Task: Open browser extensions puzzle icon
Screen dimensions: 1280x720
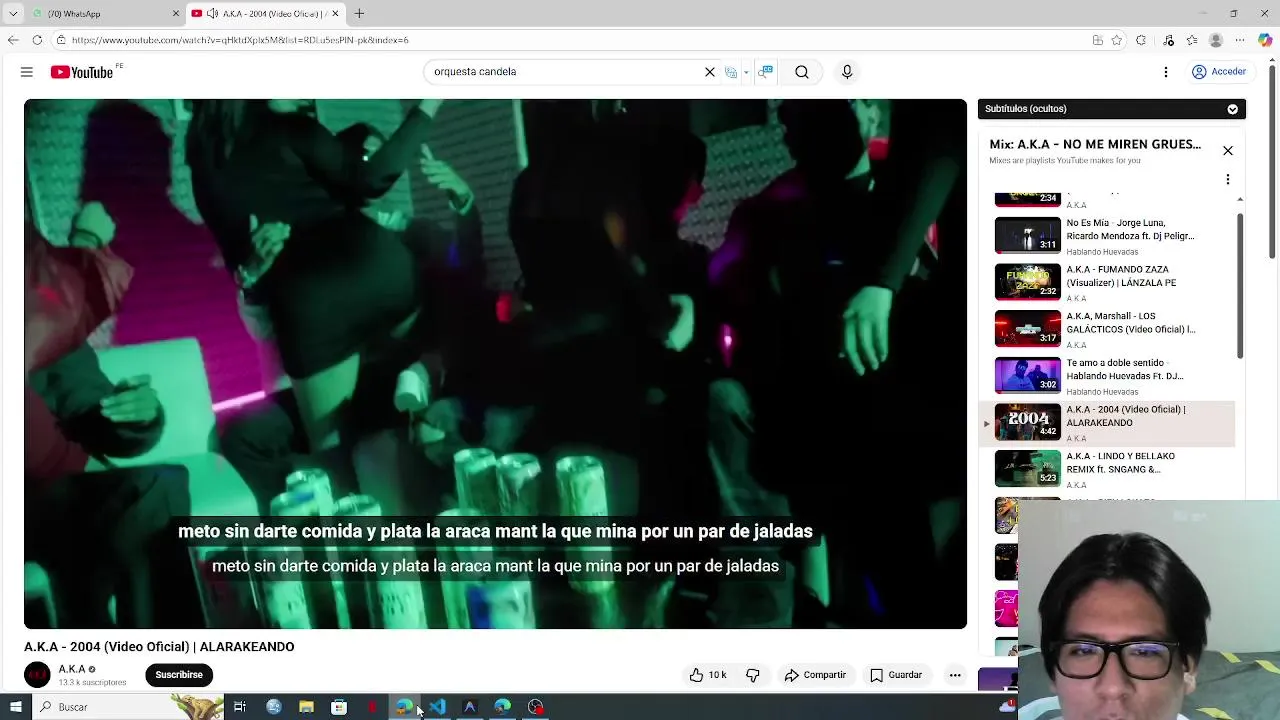Action: tap(1141, 40)
